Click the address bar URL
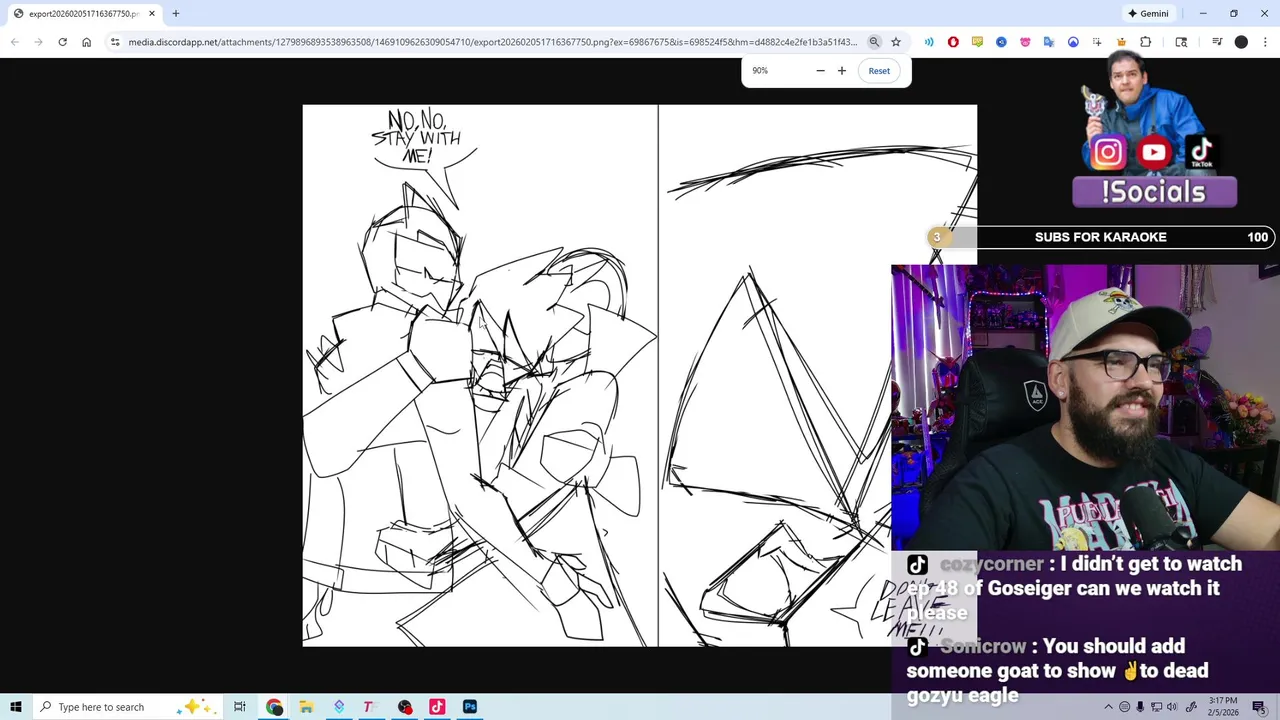Viewport: 1280px width, 720px height. click(x=492, y=42)
